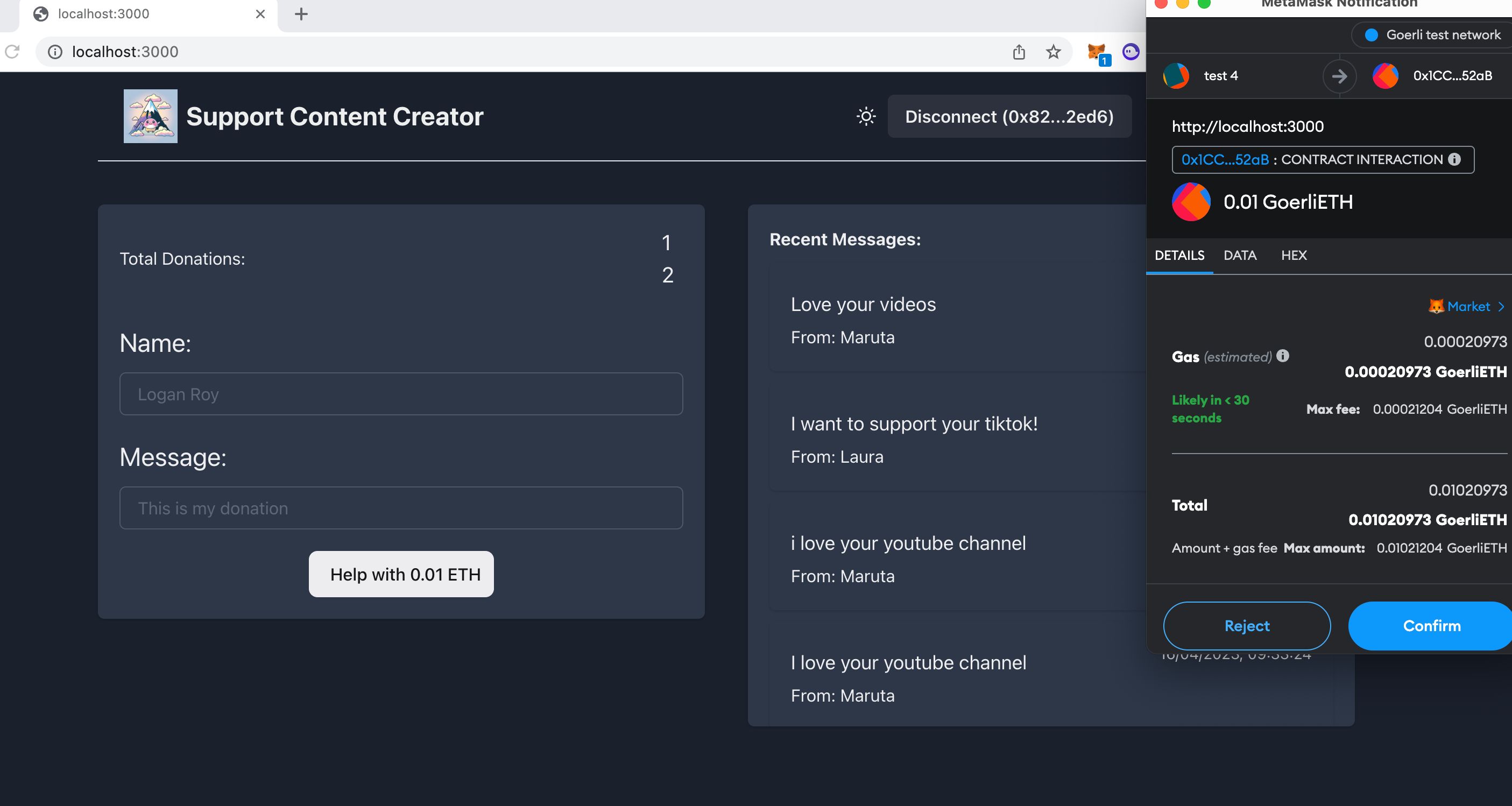Click 'From: Laura' text
This screenshot has height=806, width=1512.
(837, 457)
